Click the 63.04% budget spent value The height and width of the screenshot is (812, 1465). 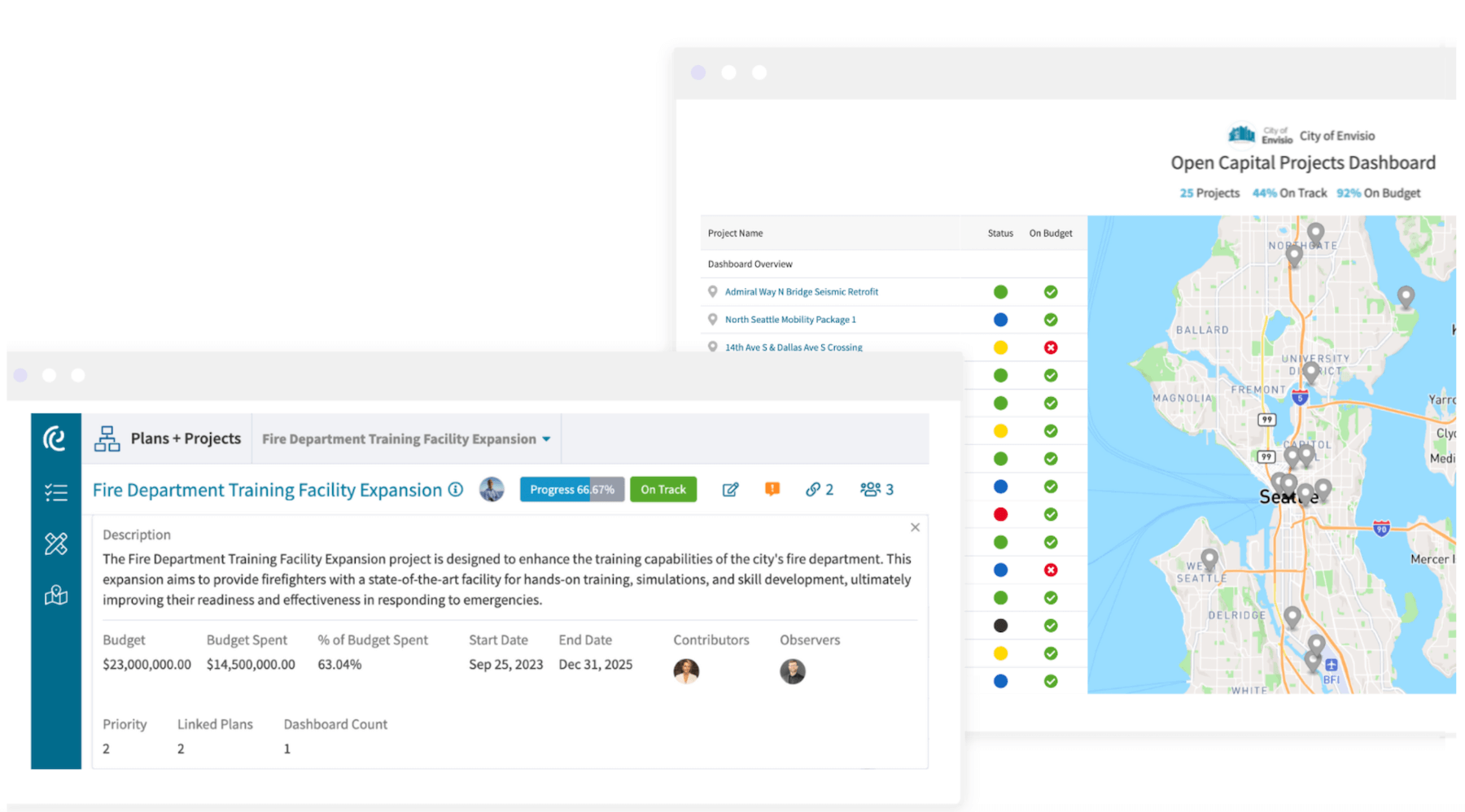click(x=339, y=664)
